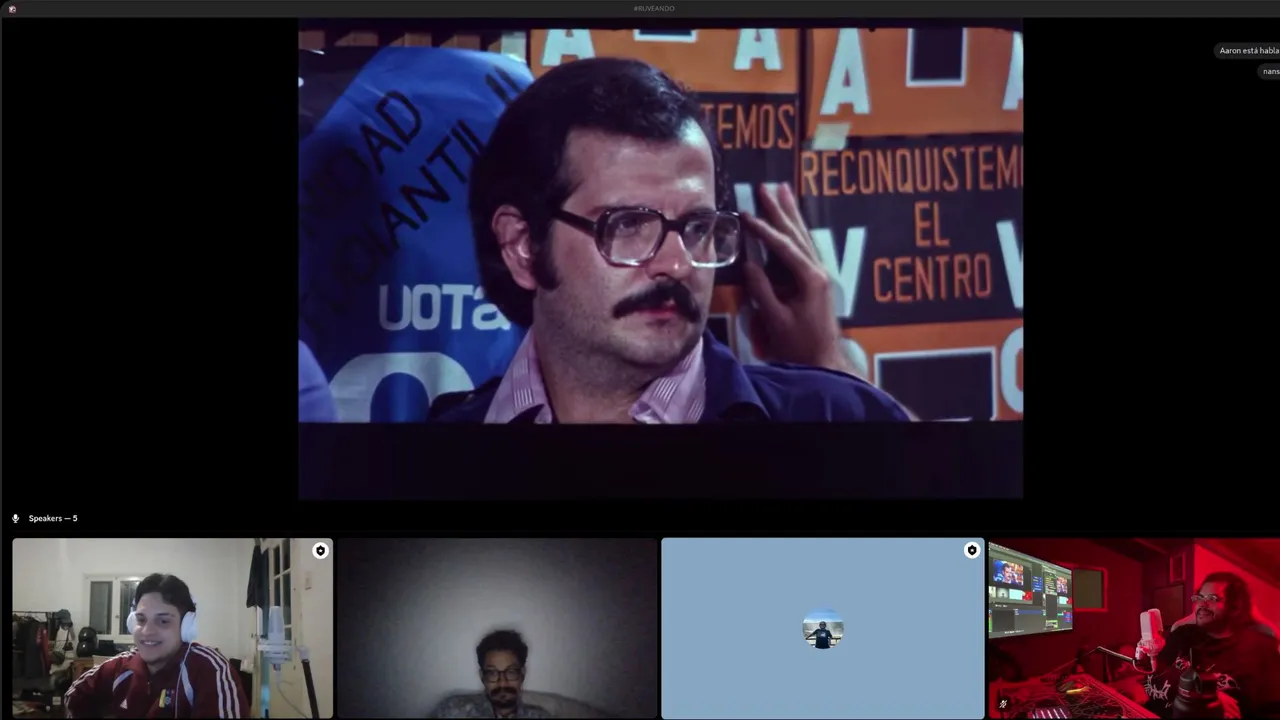Select the video tile of the user wearing white headphones
Image resolution: width=1280 pixels, height=720 pixels.
point(173,628)
